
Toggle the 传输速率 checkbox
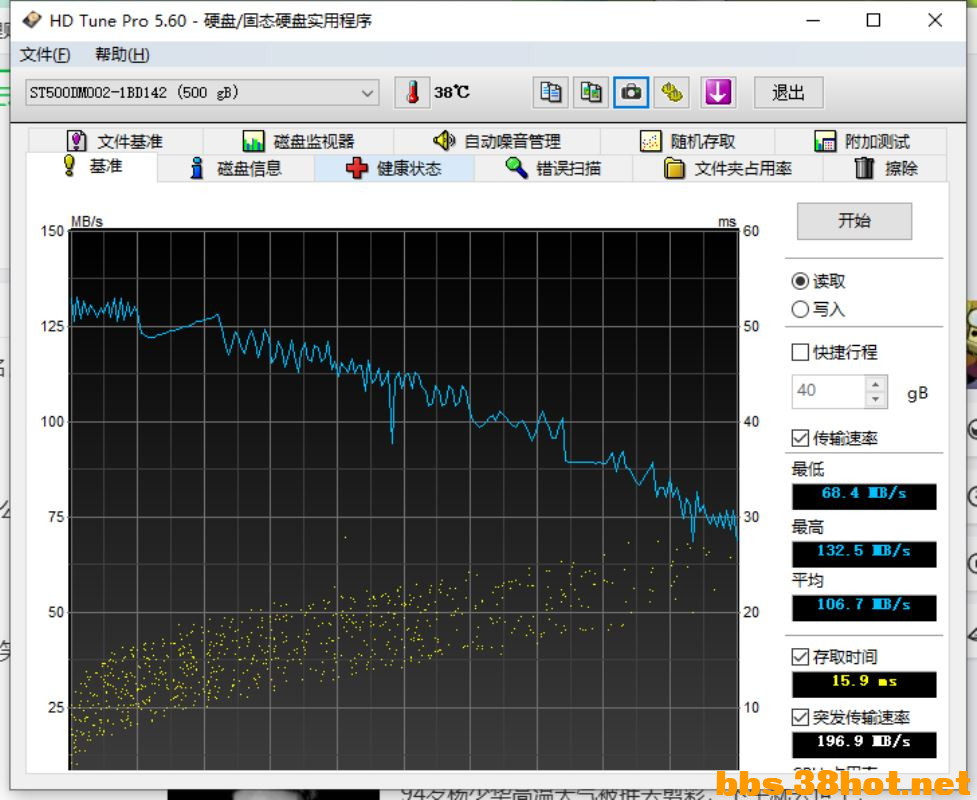point(800,439)
